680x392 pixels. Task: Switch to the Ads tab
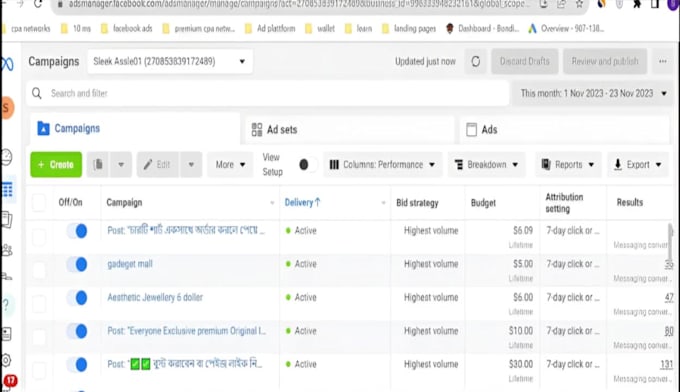(x=564, y=130)
